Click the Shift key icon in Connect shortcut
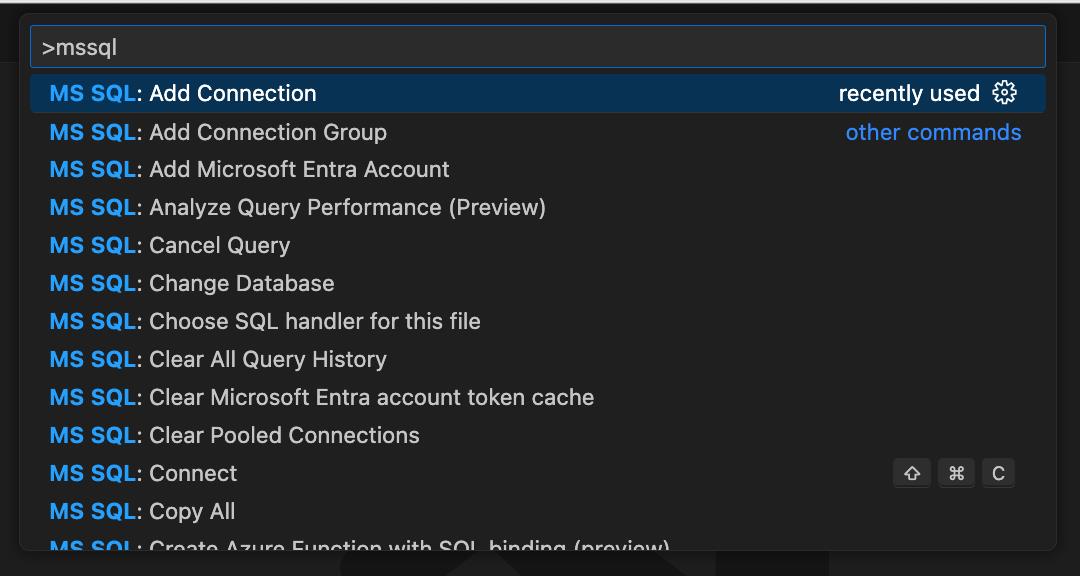The height and width of the screenshot is (576, 1080). tap(912, 474)
